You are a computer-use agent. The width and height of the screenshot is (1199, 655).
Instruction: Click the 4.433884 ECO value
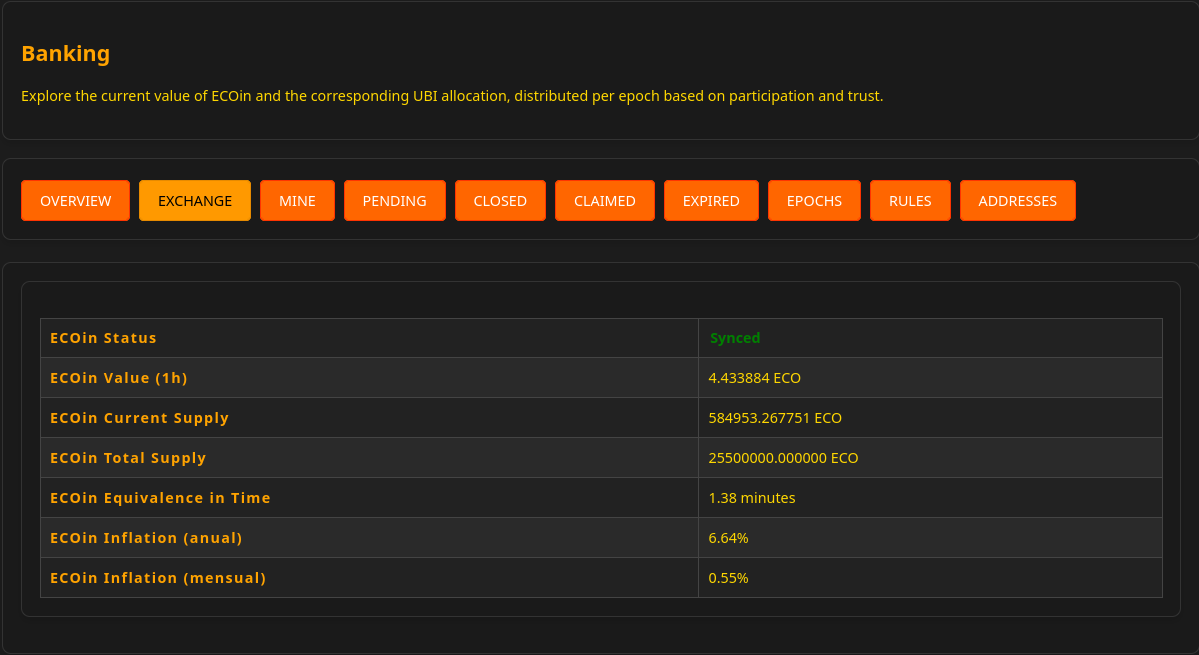tap(754, 378)
